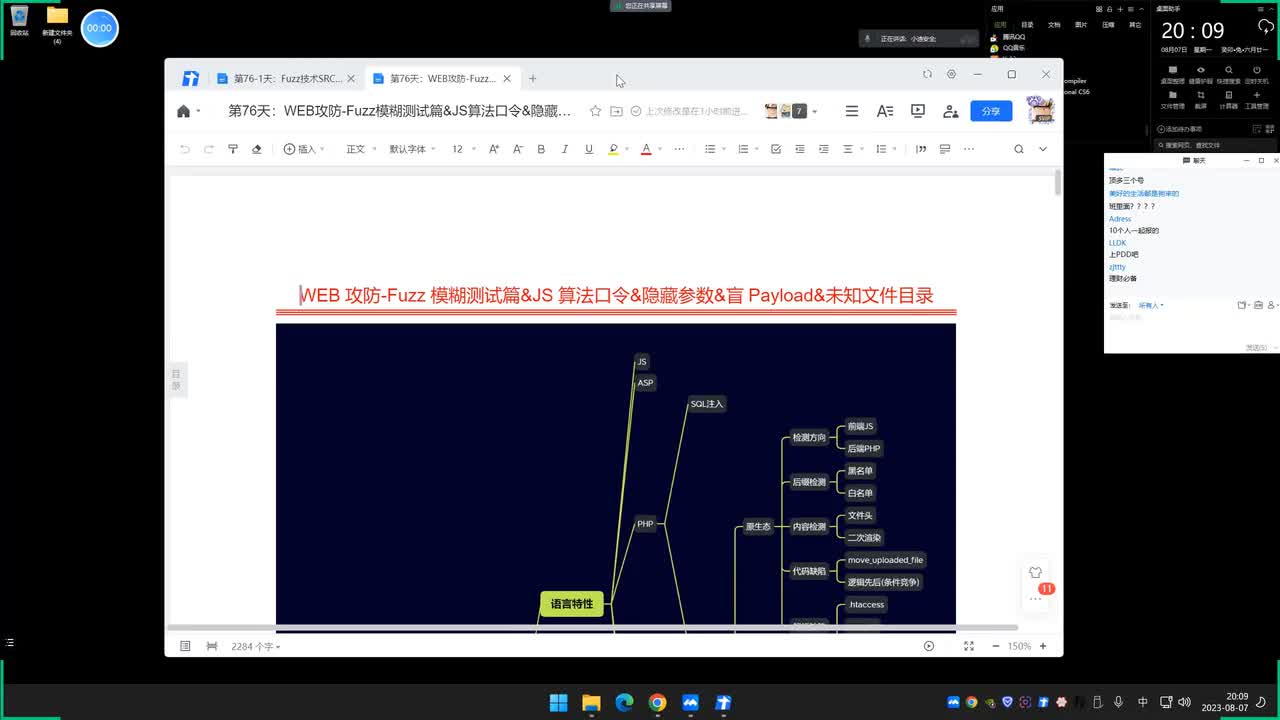Open Google Chrome from taskbar

657,702
